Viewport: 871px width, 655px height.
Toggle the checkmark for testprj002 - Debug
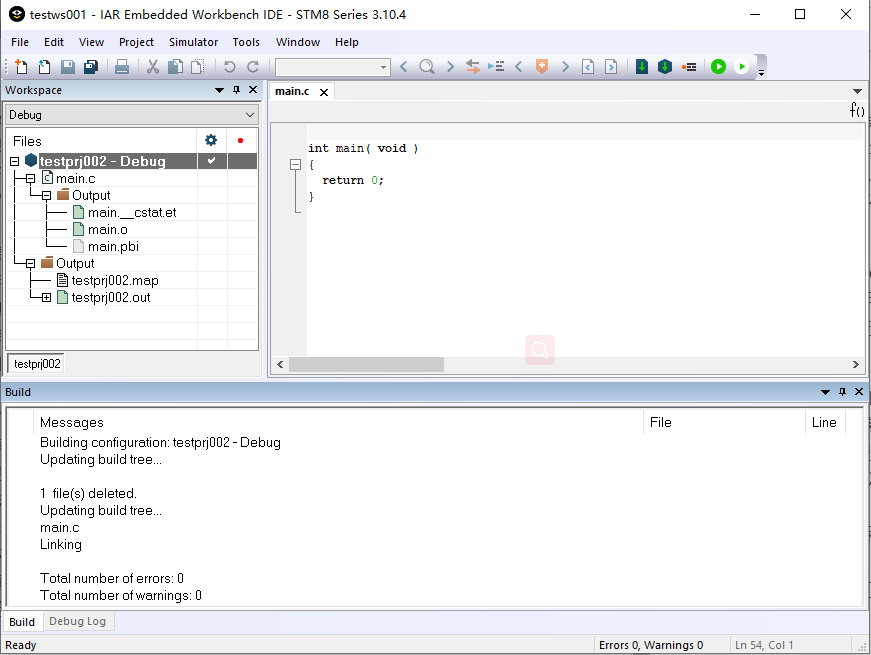[212, 161]
